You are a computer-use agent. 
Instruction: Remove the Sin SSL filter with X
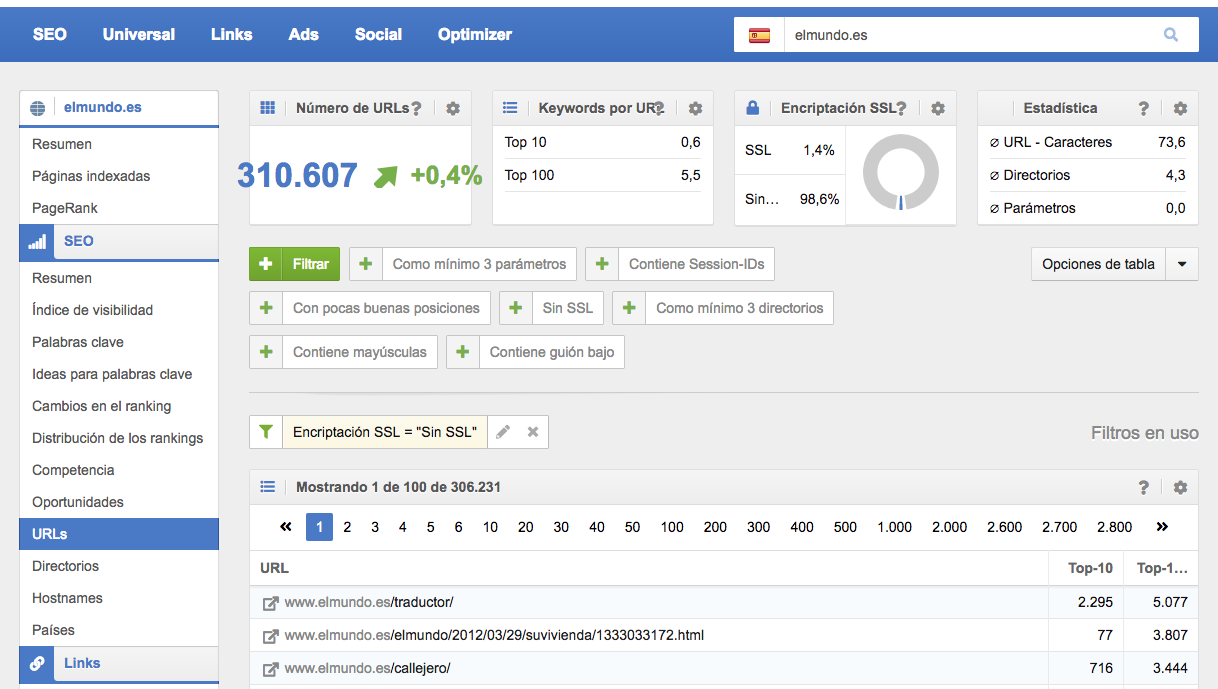[x=533, y=432]
